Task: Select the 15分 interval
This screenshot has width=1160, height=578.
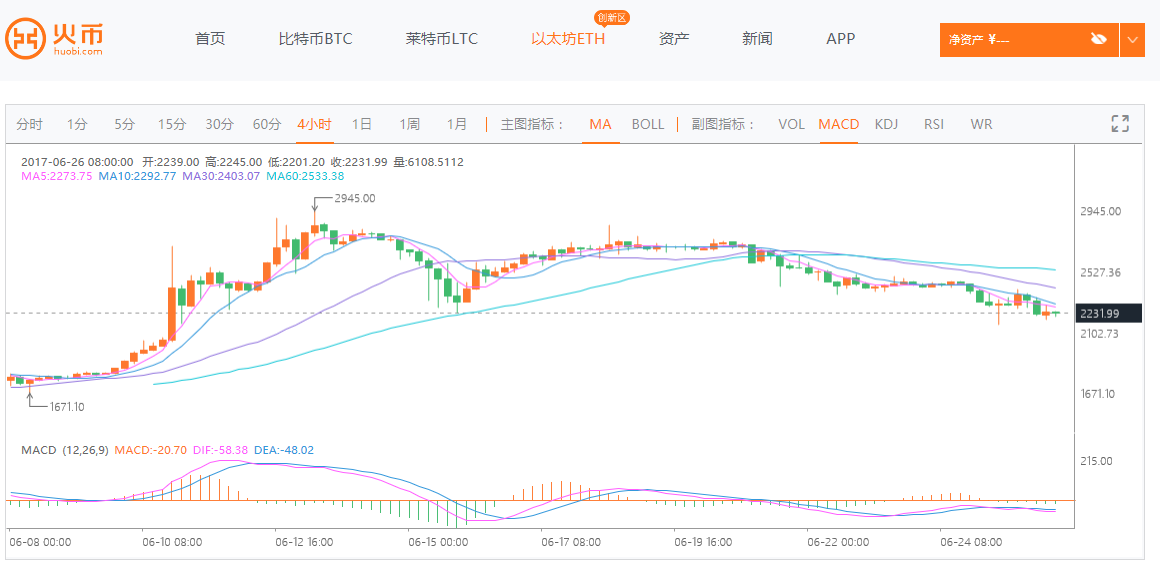Action: pos(172,125)
